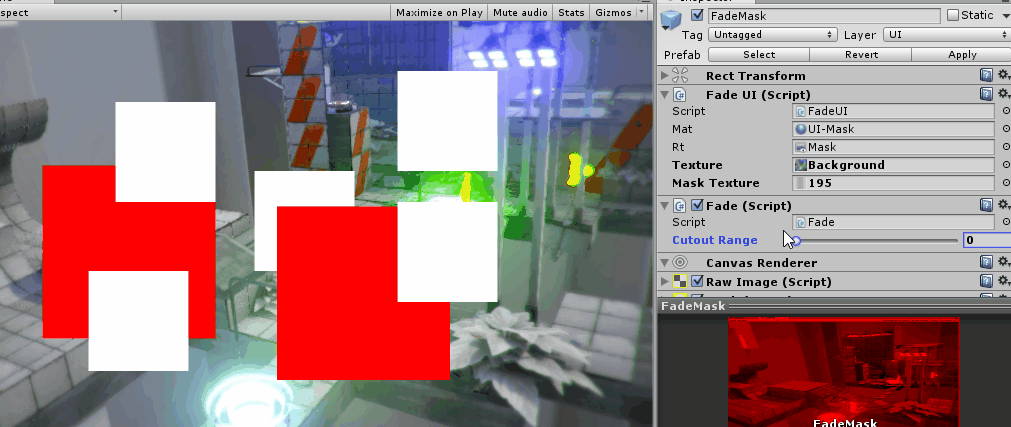Click the Mask Texture label
1011x427 pixels.
pos(716,183)
